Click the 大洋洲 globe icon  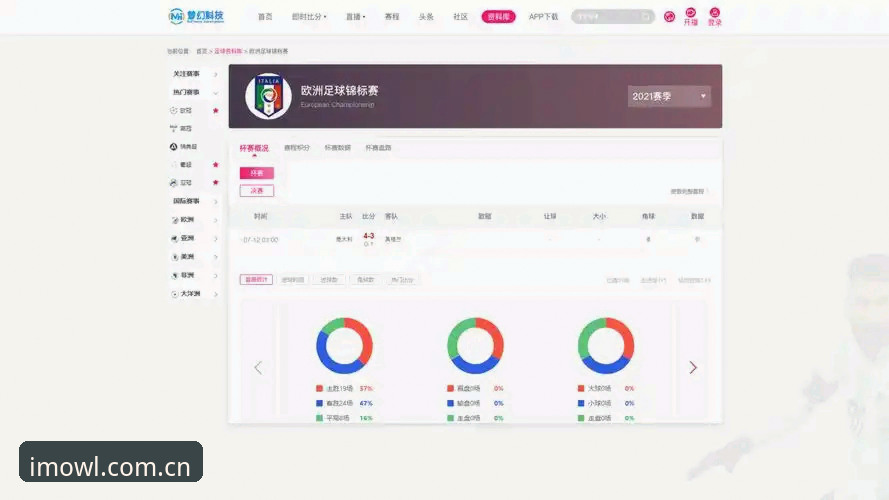click(x=175, y=294)
